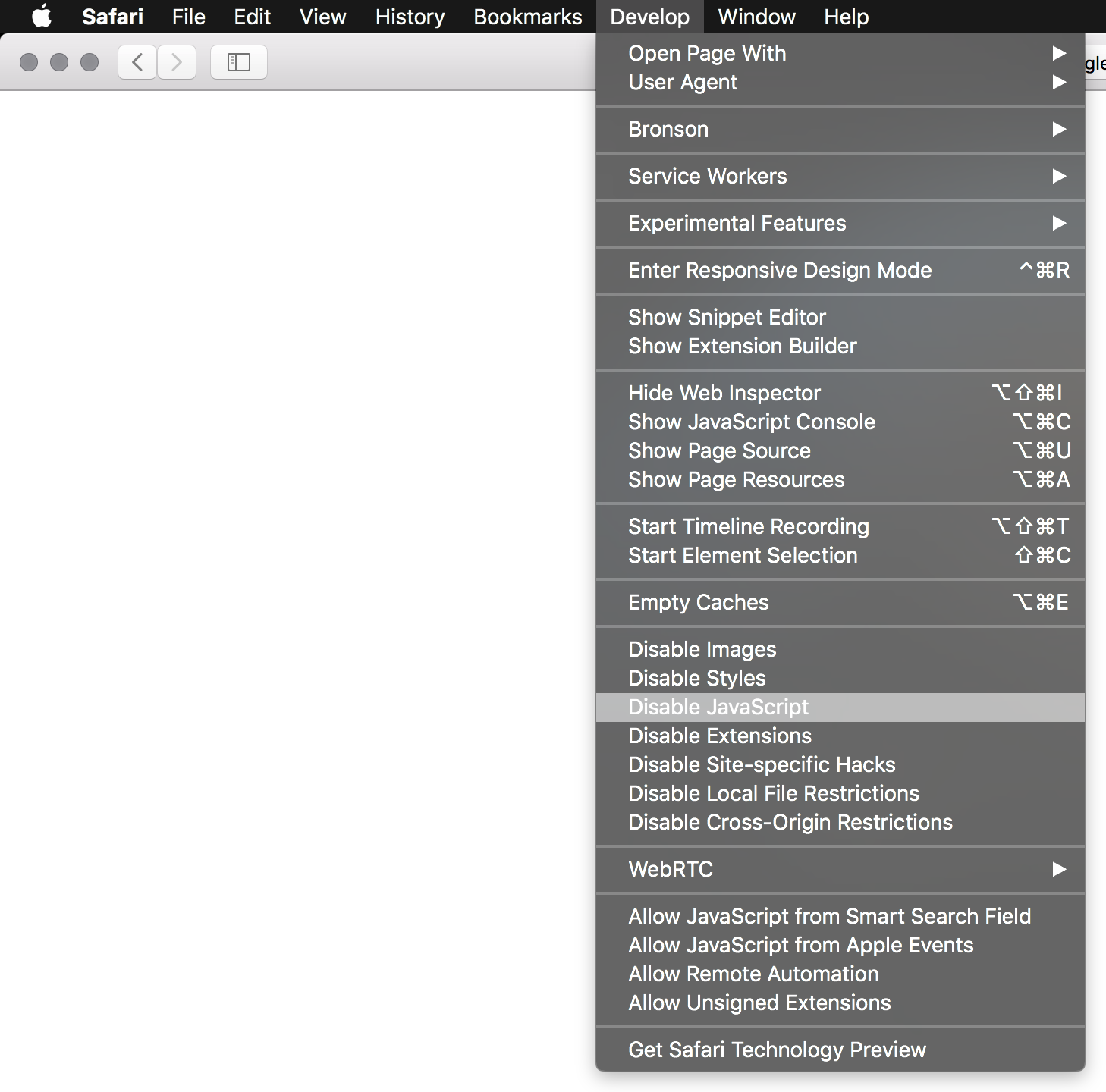The height and width of the screenshot is (1092, 1106).
Task: Toggle Disable Styles option
Action: click(840, 678)
